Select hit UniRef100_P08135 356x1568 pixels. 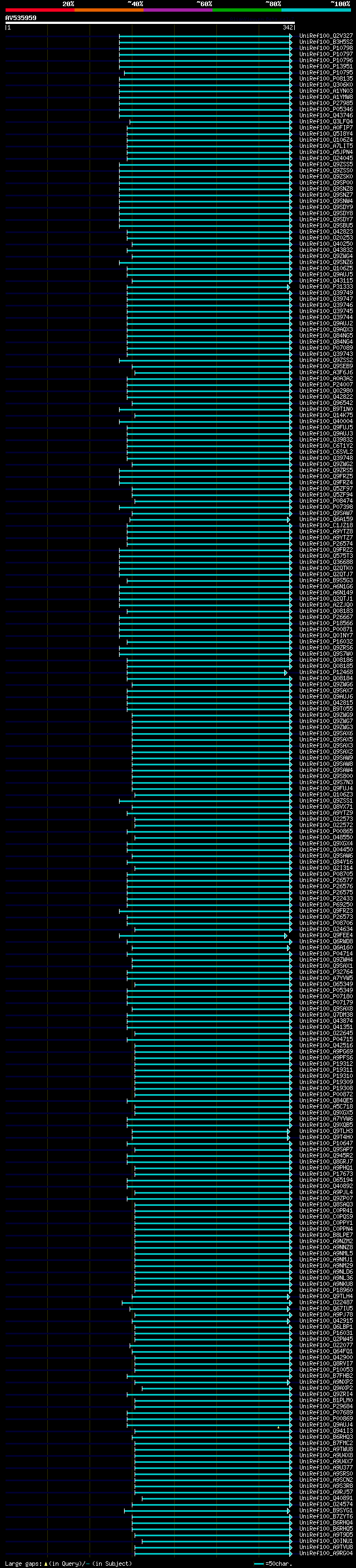point(326,78)
